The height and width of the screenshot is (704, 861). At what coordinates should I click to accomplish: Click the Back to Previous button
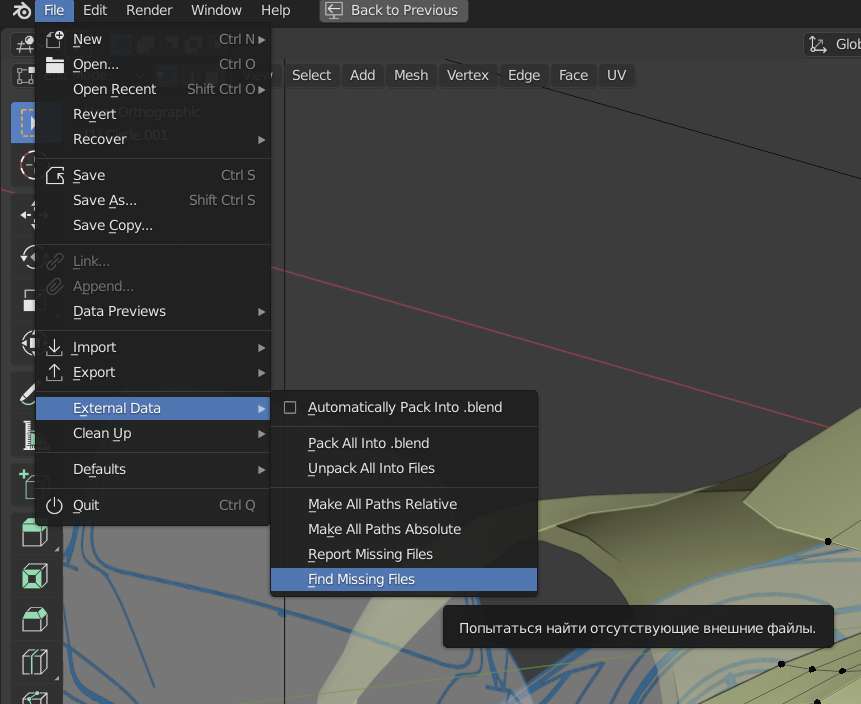click(393, 11)
